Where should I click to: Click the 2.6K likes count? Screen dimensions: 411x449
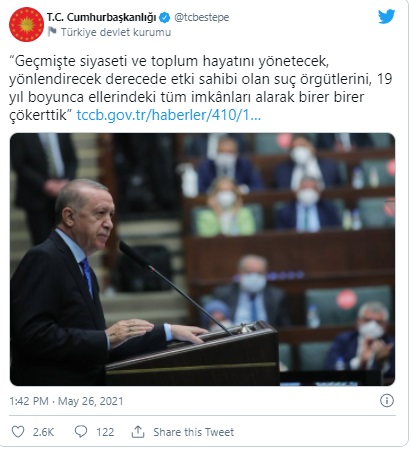[x=43, y=432]
